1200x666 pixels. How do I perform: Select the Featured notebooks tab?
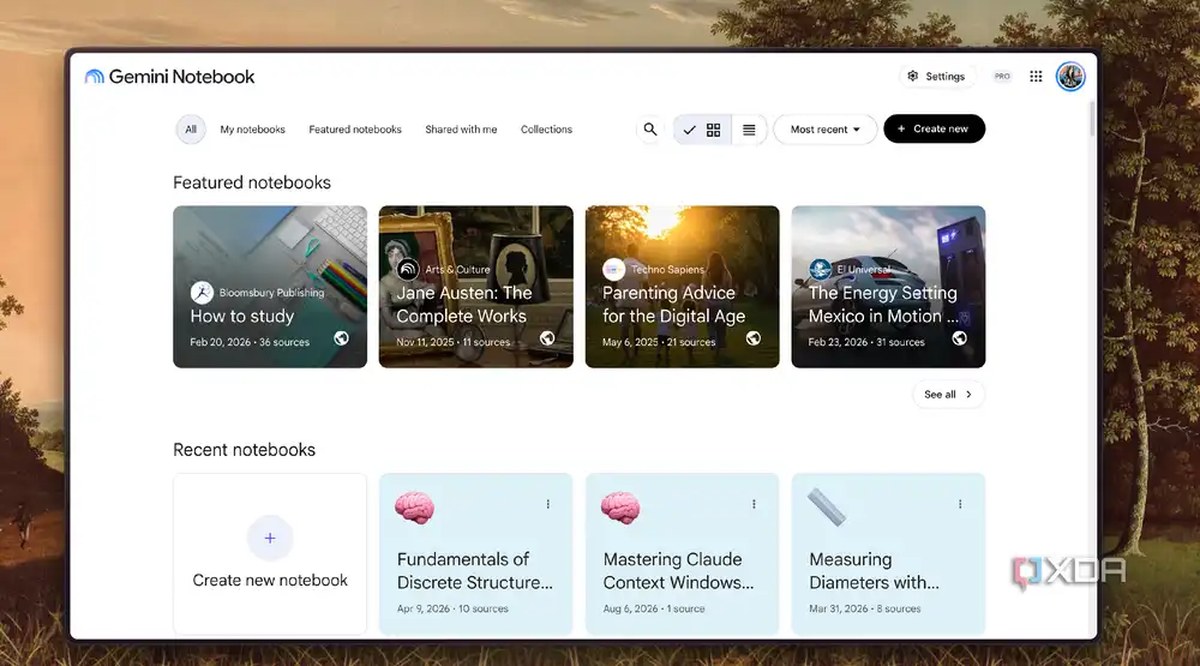(x=355, y=129)
